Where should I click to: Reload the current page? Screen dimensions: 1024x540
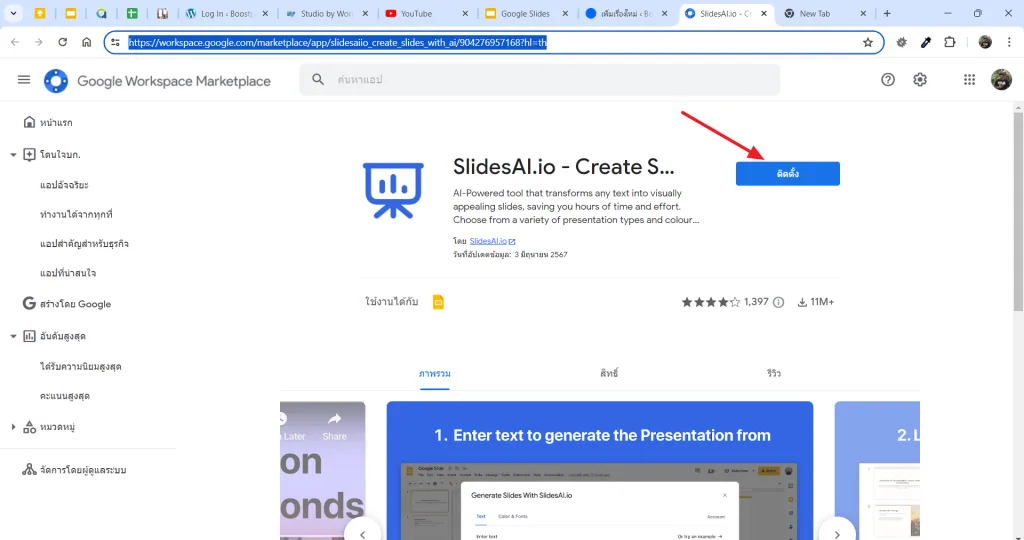click(63, 42)
